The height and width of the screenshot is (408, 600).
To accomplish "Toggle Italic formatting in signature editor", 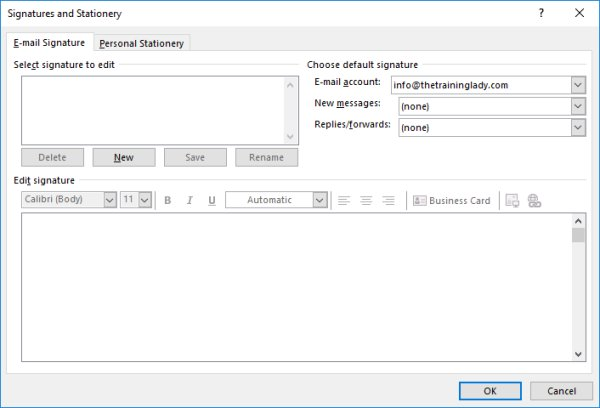I will tap(189, 200).
